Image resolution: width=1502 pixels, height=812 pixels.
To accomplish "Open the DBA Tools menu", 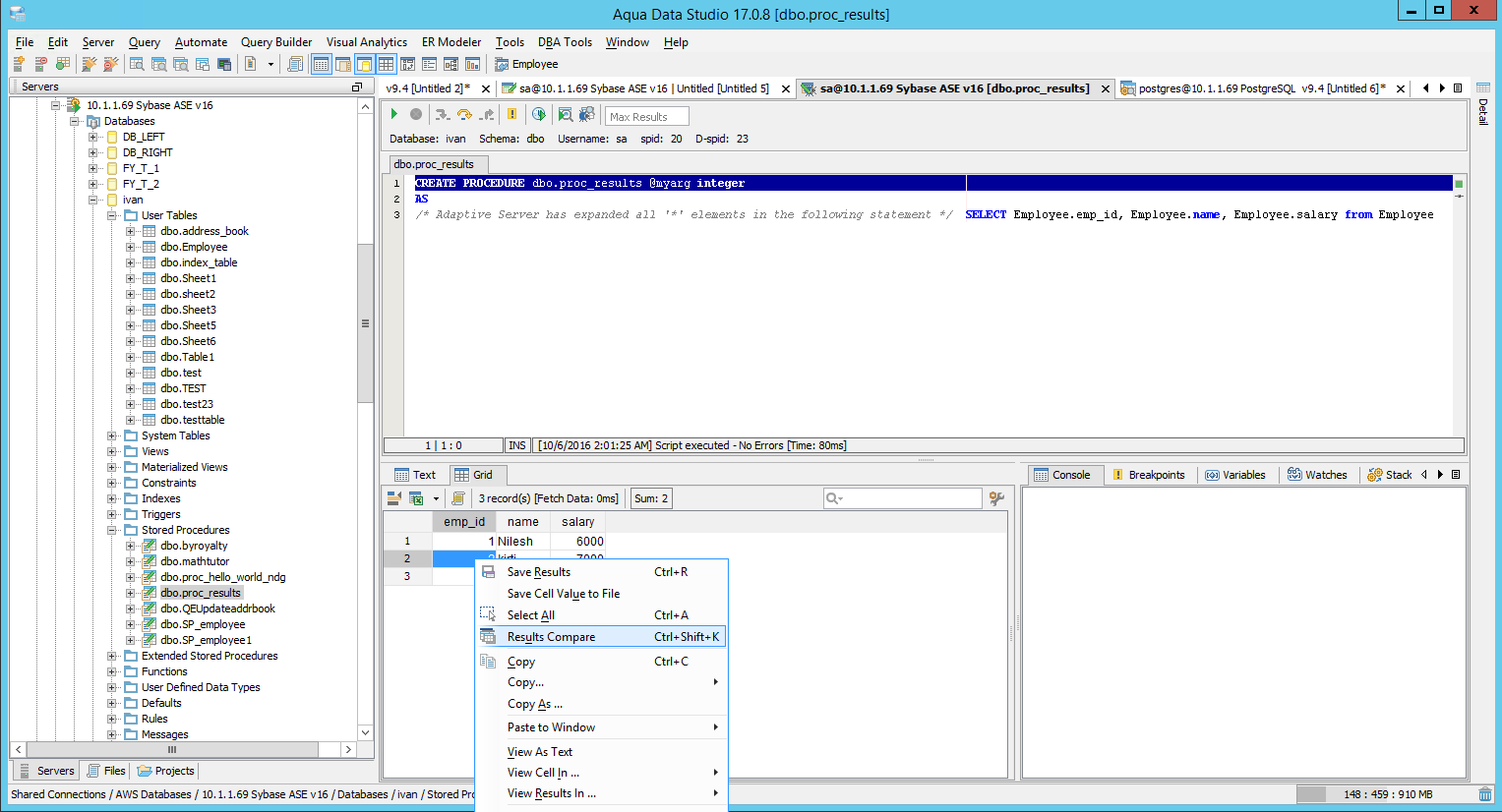I will tap(565, 42).
